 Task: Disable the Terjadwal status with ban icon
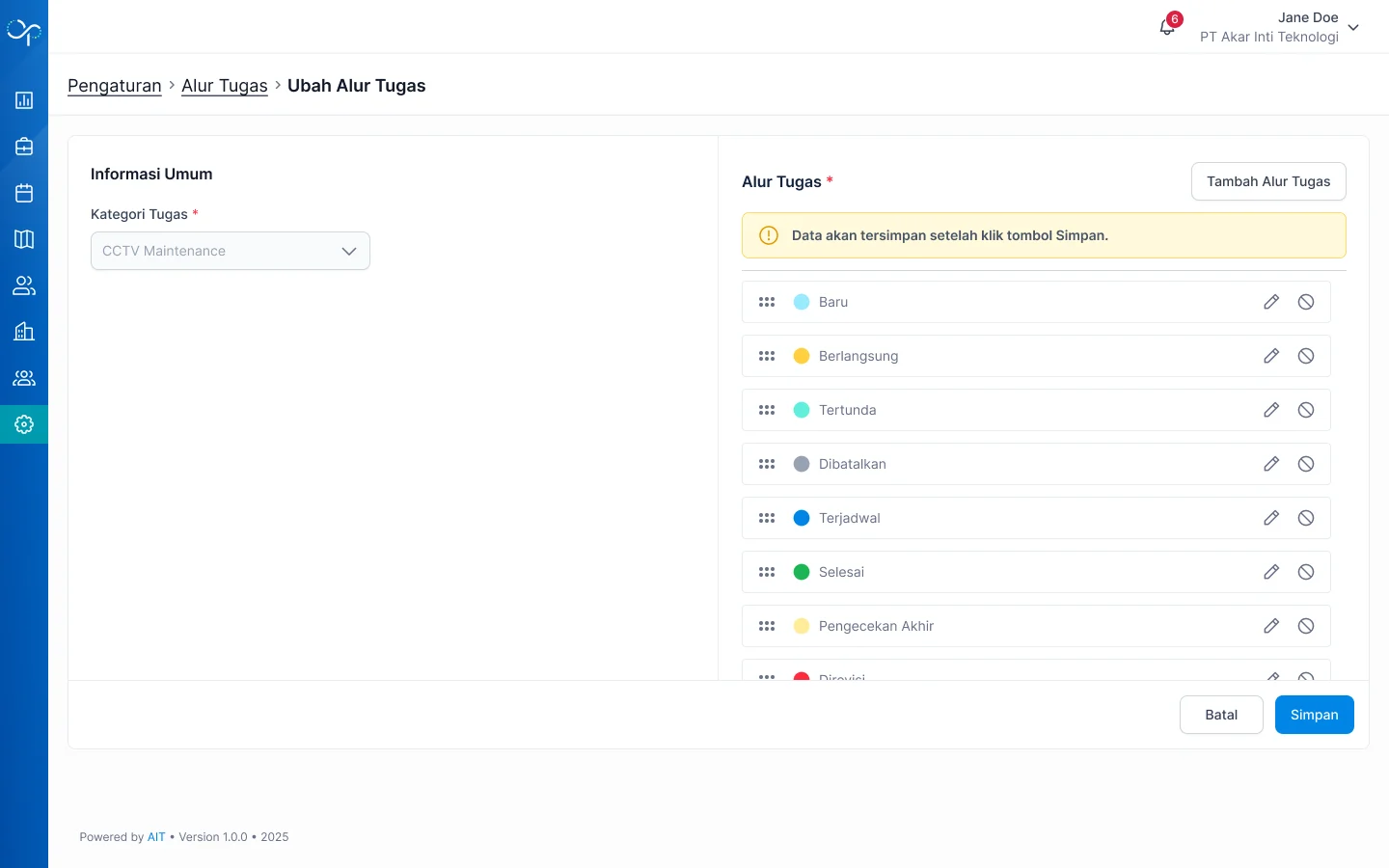1306,518
